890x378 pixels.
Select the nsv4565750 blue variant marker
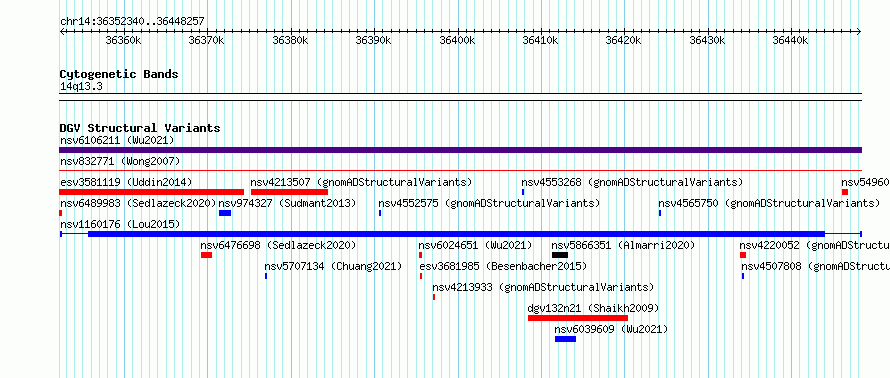click(x=660, y=213)
